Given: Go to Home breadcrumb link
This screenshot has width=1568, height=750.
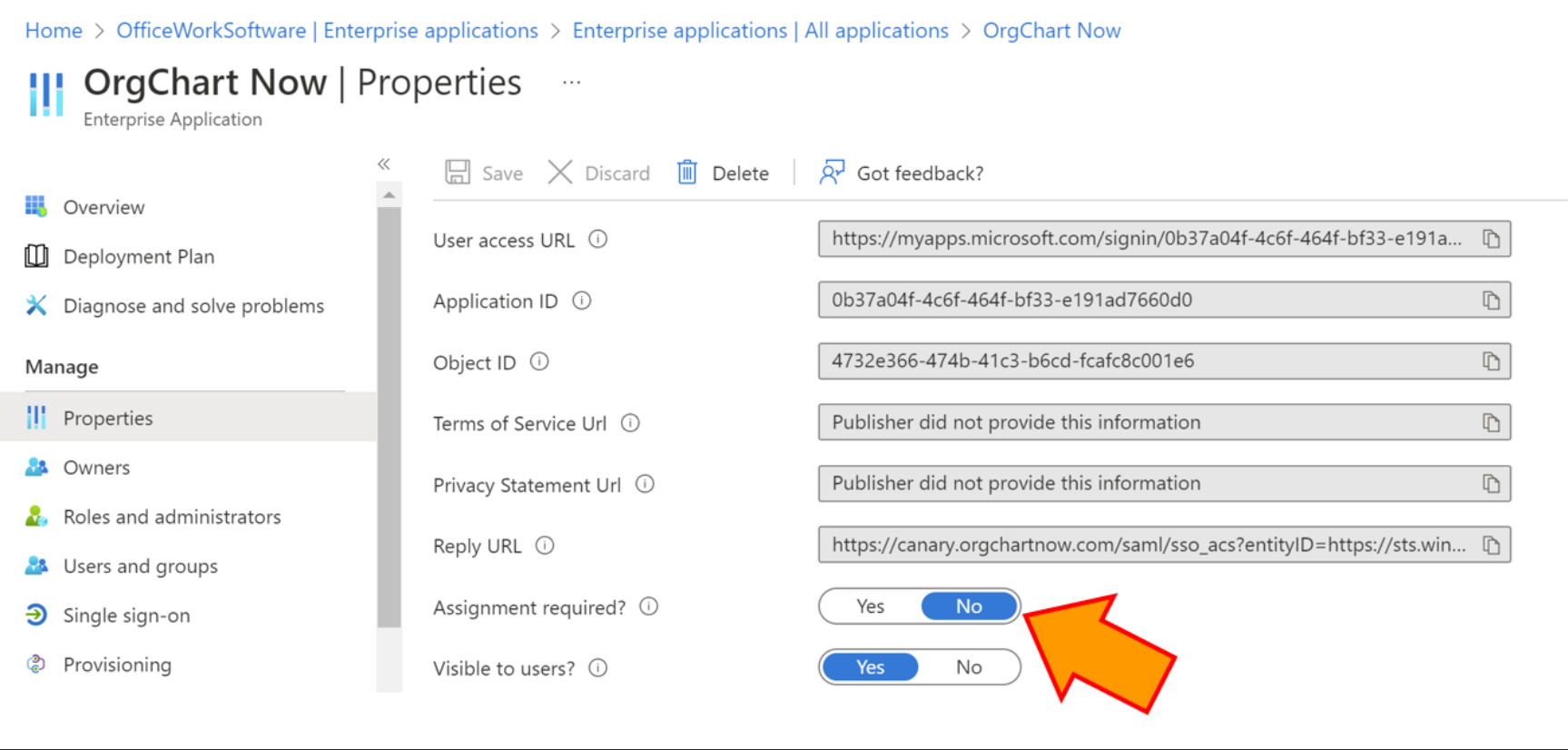Looking at the screenshot, I should pyautogui.click(x=54, y=31).
